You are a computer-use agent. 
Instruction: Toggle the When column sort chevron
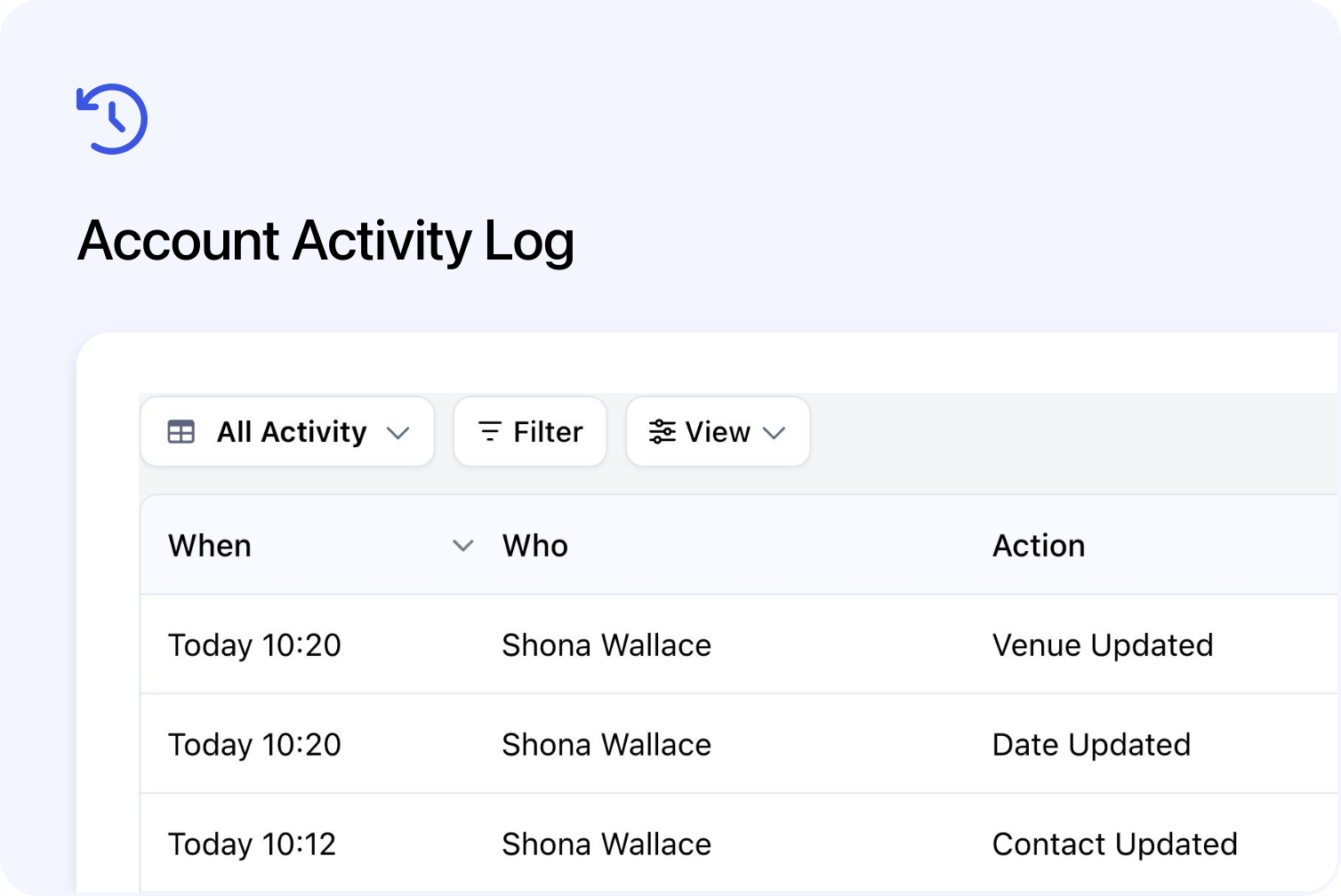(463, 546)
